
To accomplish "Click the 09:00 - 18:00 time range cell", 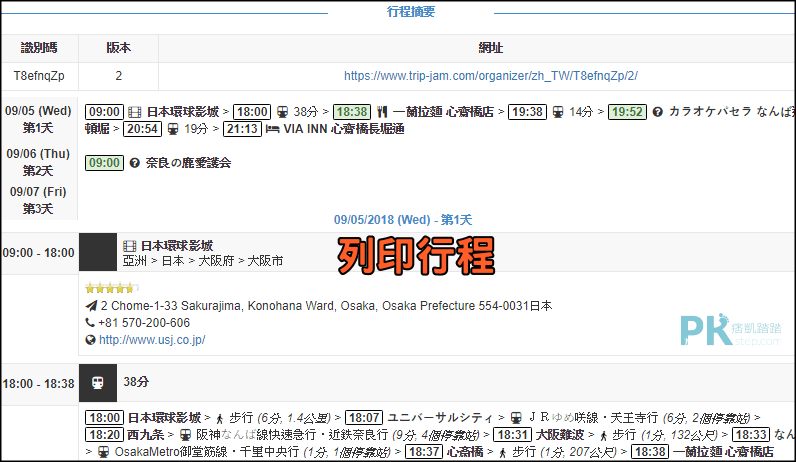I will 39,252.
